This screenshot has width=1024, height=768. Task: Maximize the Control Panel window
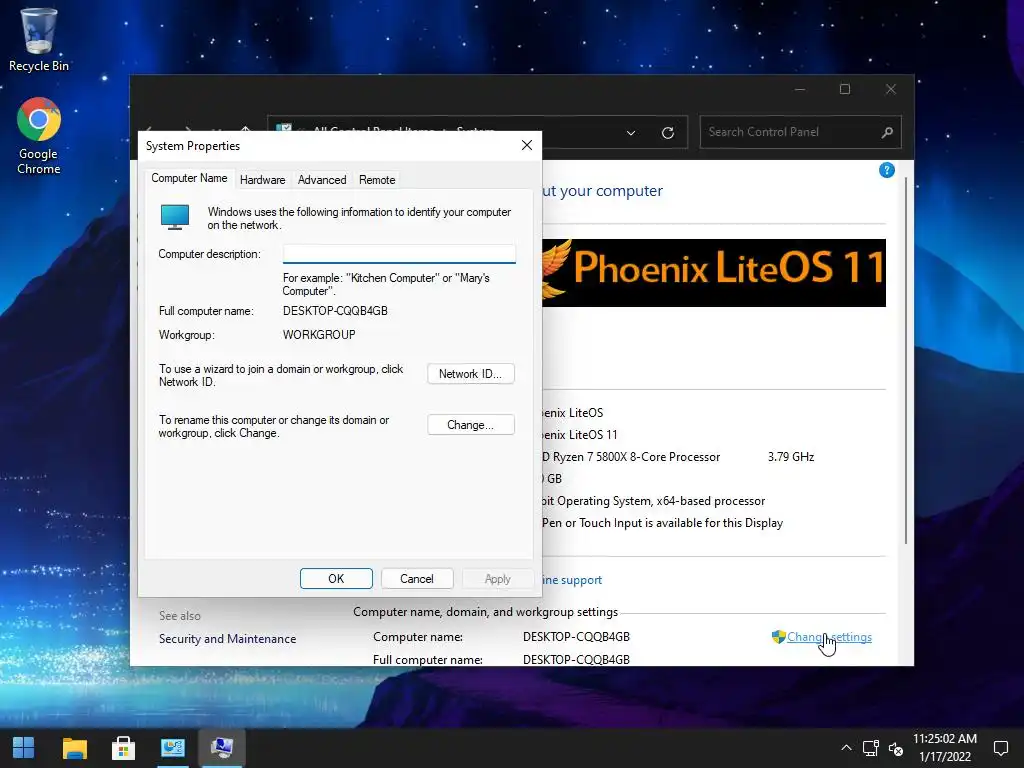[x=845, y=89]
